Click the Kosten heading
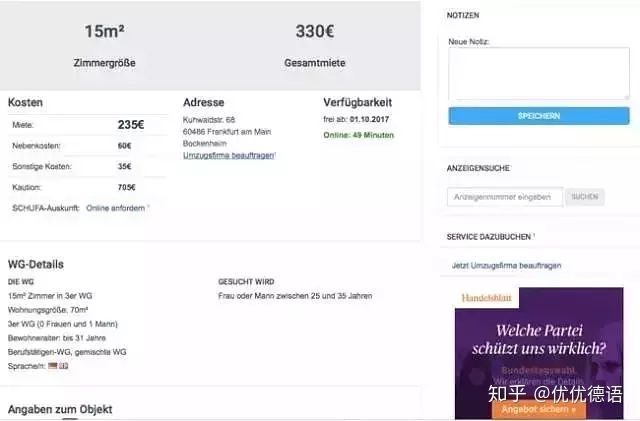 tap(25, 102)
